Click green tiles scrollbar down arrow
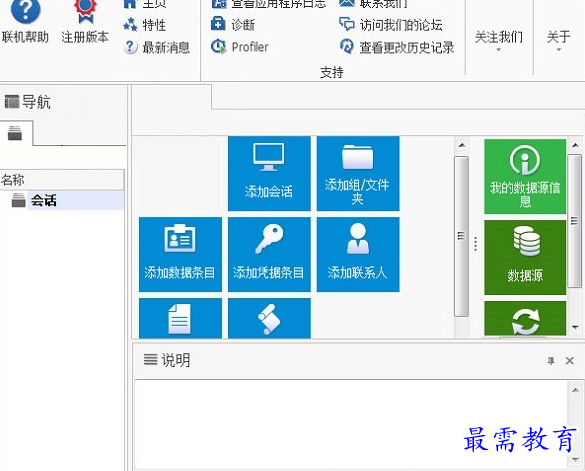 pos(575,327)
